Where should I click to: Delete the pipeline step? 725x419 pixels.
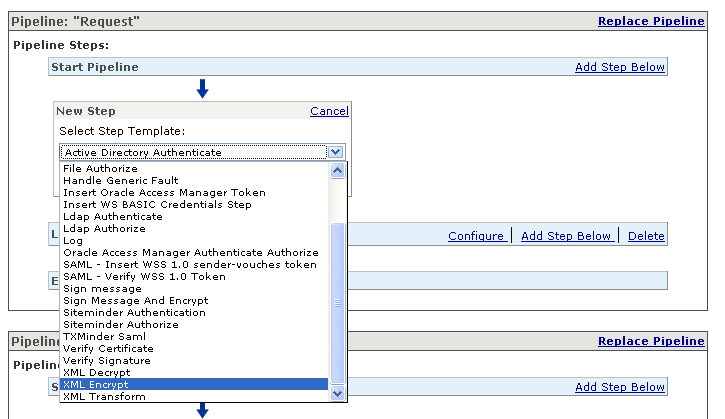tap(646, 236)
